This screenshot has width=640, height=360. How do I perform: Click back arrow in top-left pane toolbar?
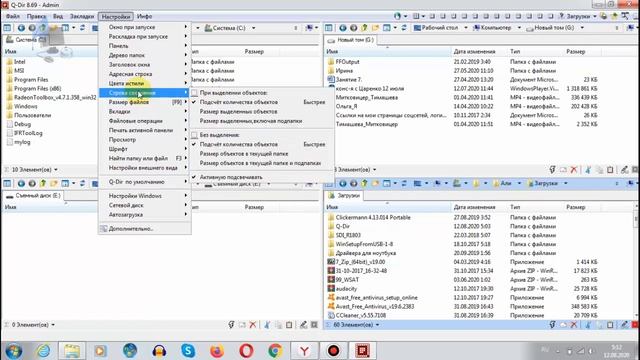point(21,28)
